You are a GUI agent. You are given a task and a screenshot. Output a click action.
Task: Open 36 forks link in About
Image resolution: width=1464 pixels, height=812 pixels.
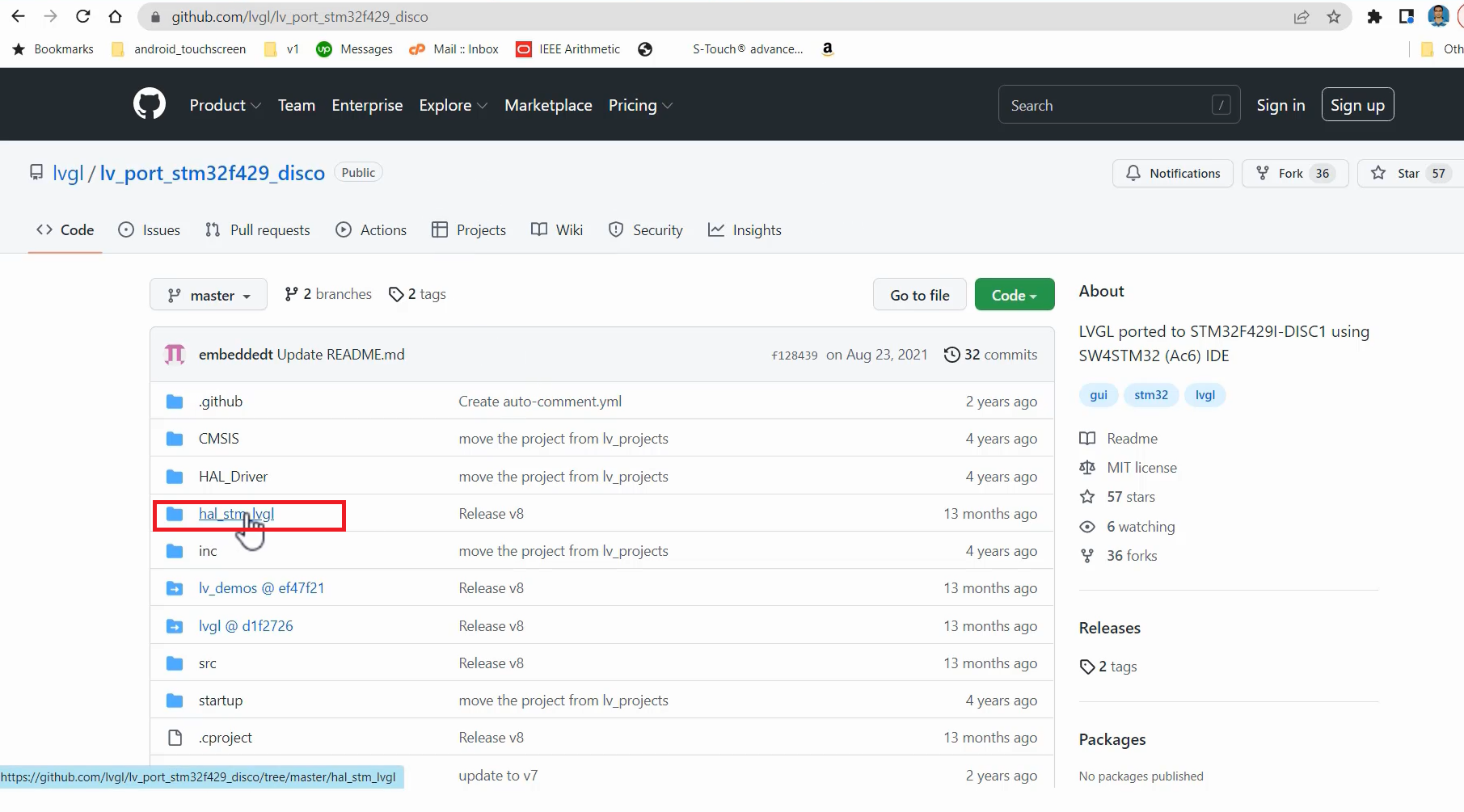[x=1132, y=556]
